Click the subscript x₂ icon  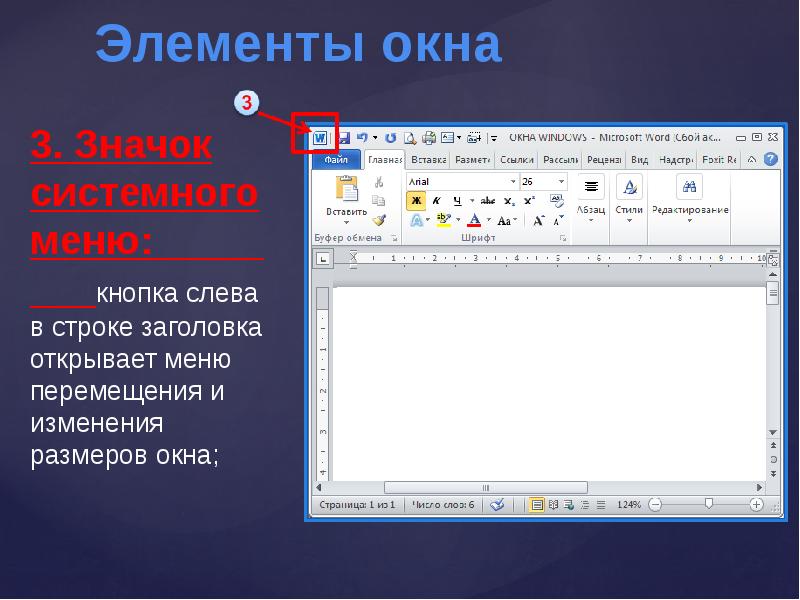(x=509, y=201)
